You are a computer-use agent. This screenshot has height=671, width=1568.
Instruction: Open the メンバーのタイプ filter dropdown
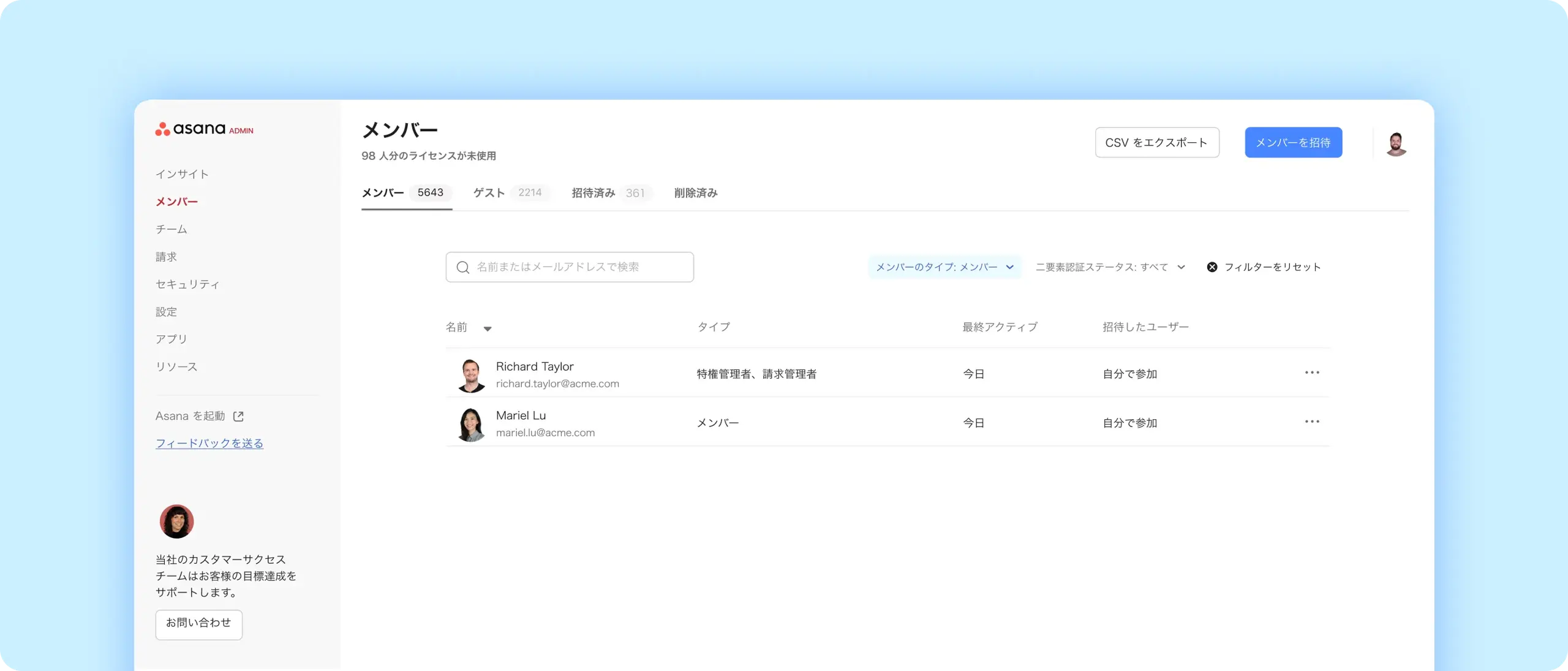coord(944,267)
